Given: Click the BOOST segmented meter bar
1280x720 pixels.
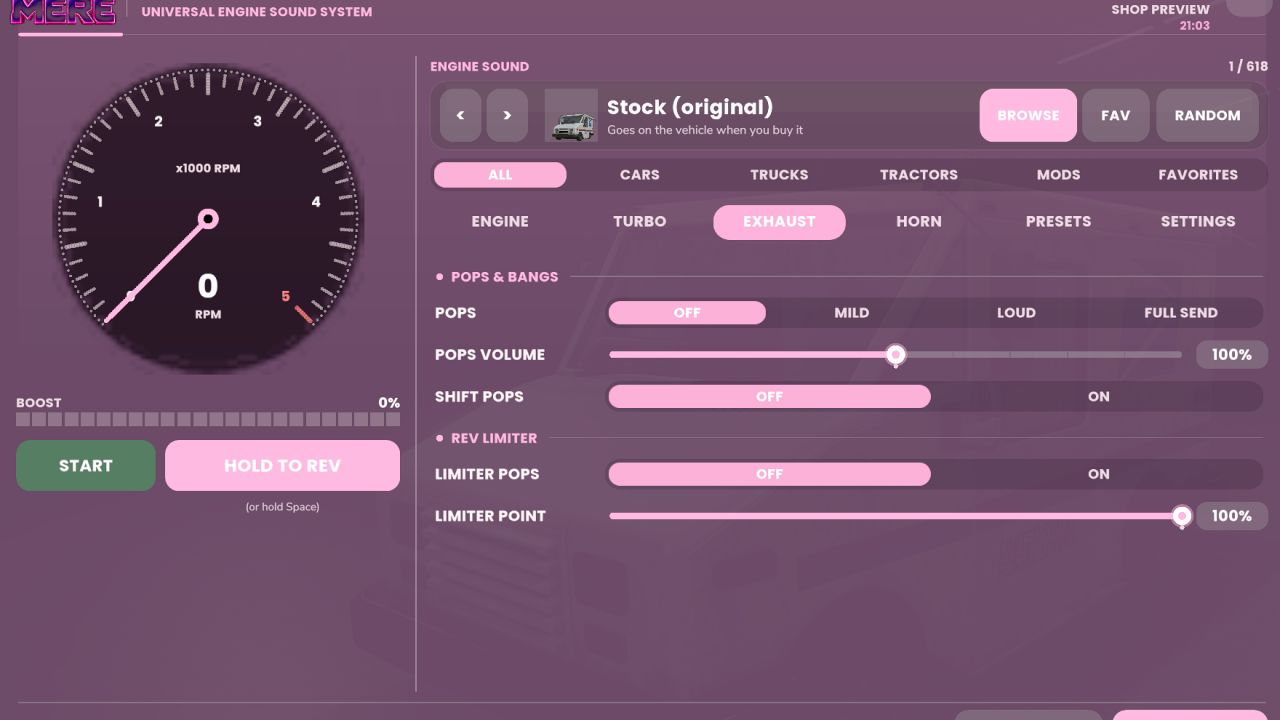Looking at the screenshot, I should pos(208,420).
